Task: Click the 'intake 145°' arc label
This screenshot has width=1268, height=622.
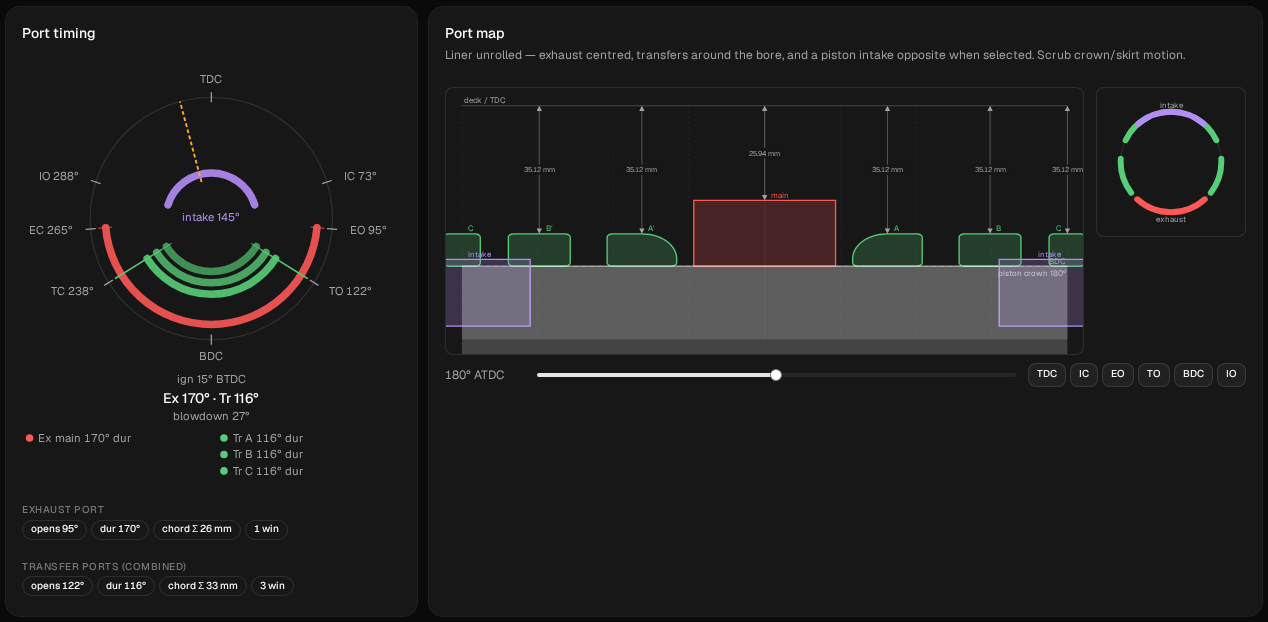Action: [x=211, y=216]
